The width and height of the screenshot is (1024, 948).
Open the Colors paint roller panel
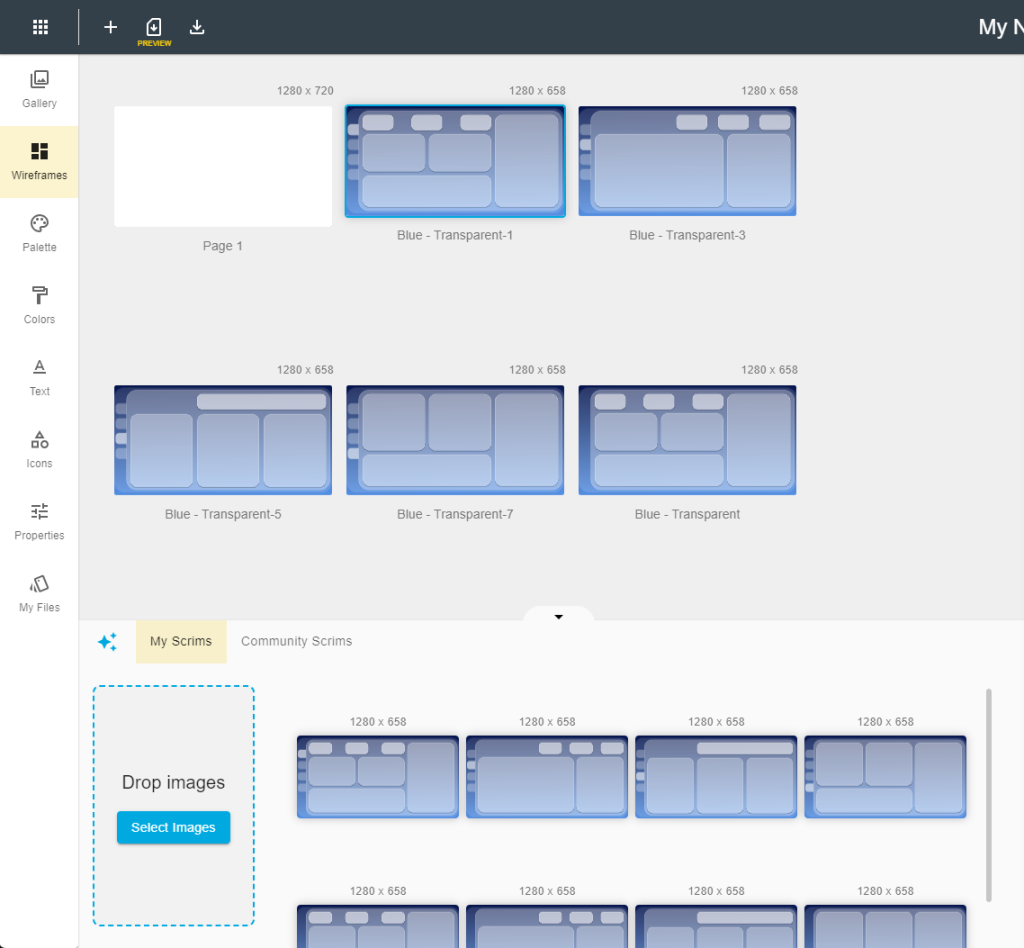coord(39,305)
